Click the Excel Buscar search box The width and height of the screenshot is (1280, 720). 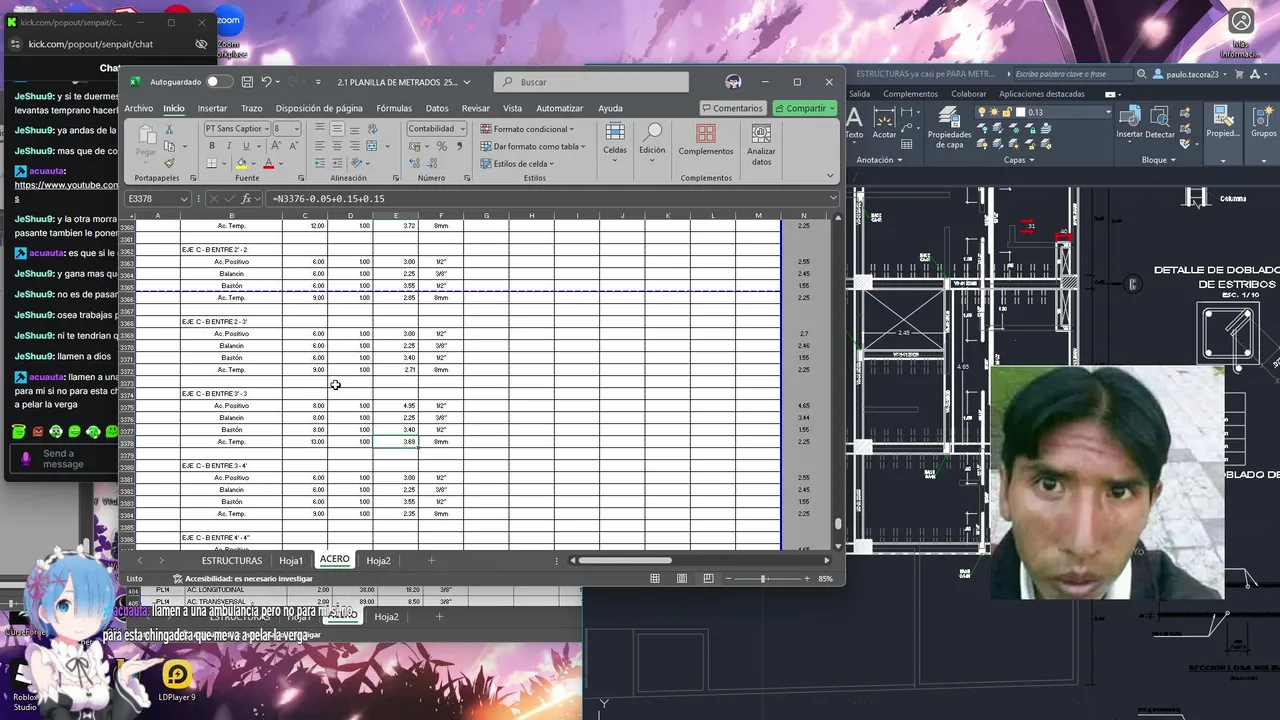click(x=591, y=82)
